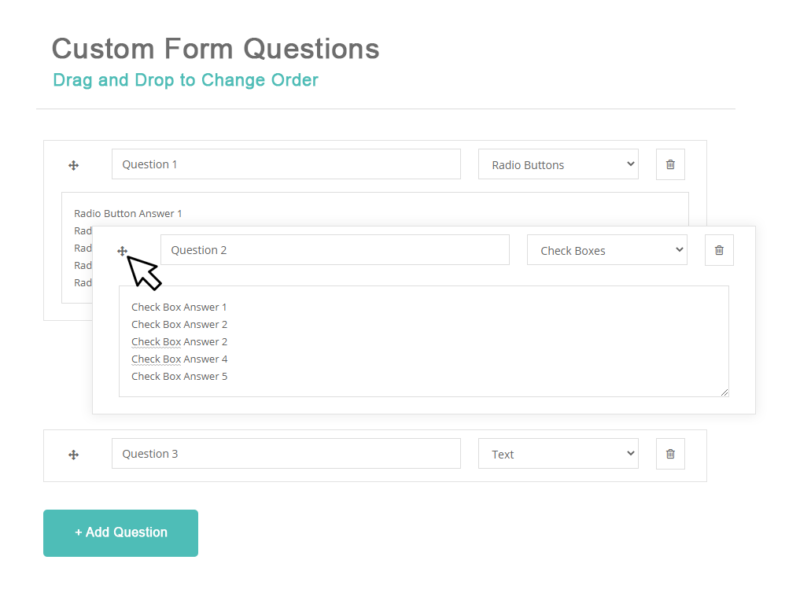This screenshot has width=800, height=593.
Task: Delete Question 2 using its trash icon
Action: 719,250
